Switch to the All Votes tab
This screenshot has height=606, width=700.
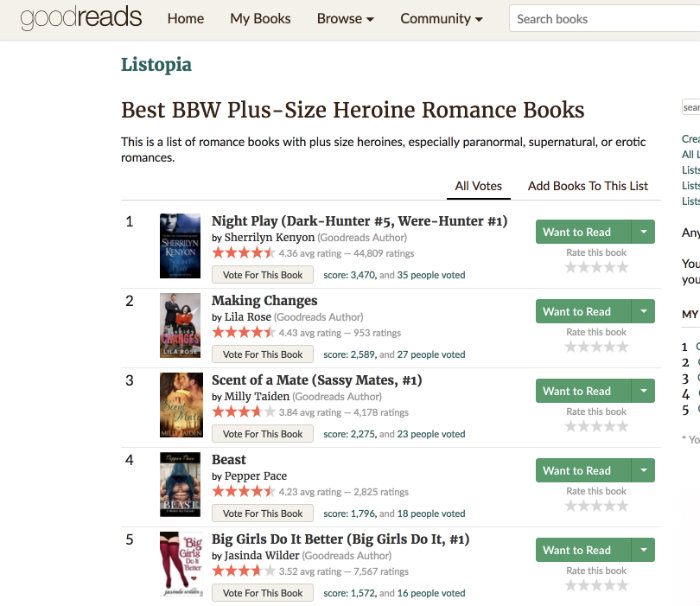coord(478,186)
